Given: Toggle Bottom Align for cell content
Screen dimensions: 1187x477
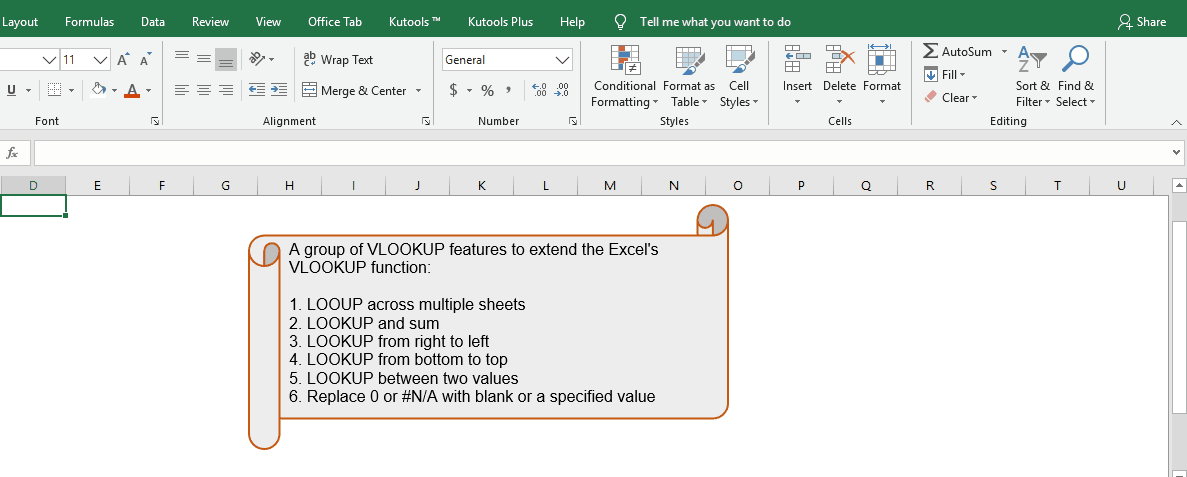Looking at the screenshot, I should click(226, 60).
